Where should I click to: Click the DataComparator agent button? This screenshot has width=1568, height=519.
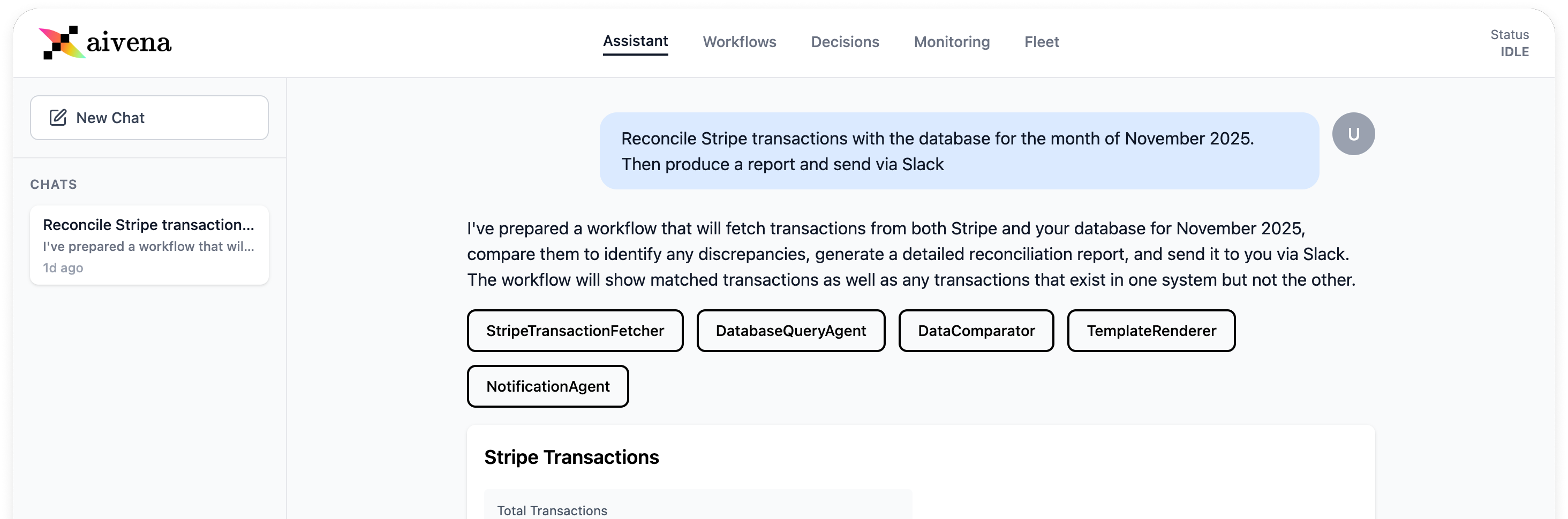click(x=976, y=330)
